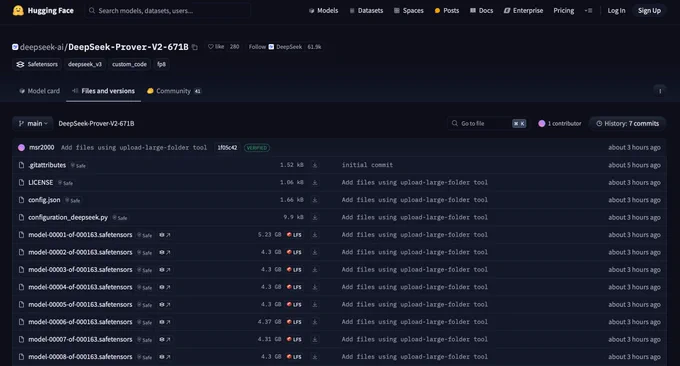Click the Log In link
Viewport: 680px width, 366px height.
[x=616, y=10]
